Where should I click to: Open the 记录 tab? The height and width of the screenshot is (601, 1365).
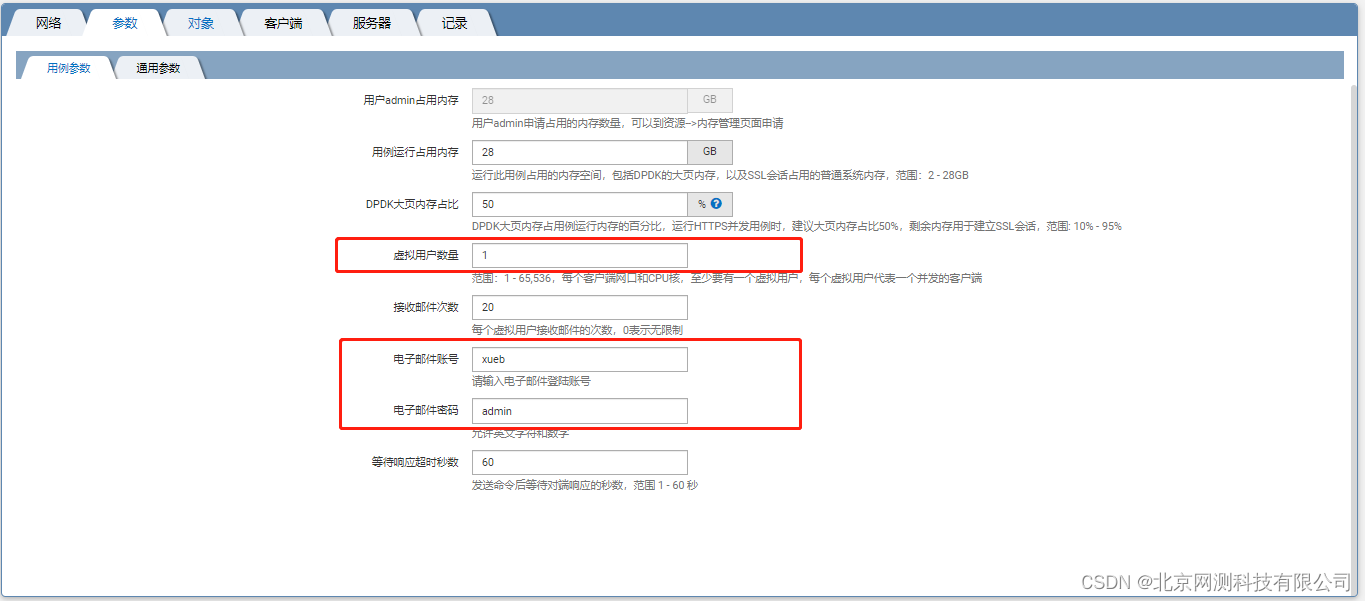pos(453,21)
